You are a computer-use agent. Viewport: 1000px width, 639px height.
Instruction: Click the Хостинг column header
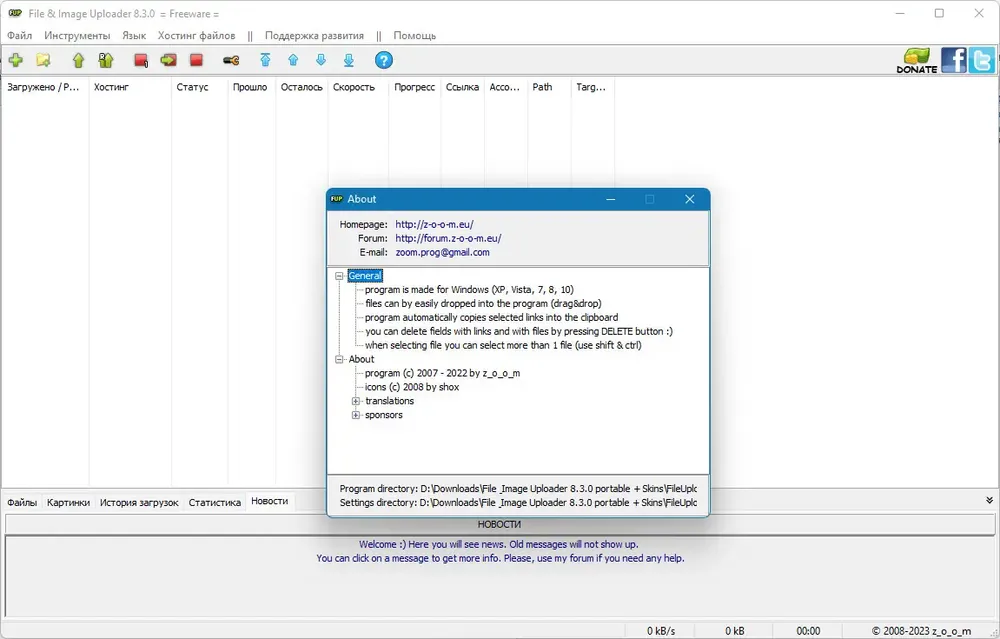click(111, 87)
